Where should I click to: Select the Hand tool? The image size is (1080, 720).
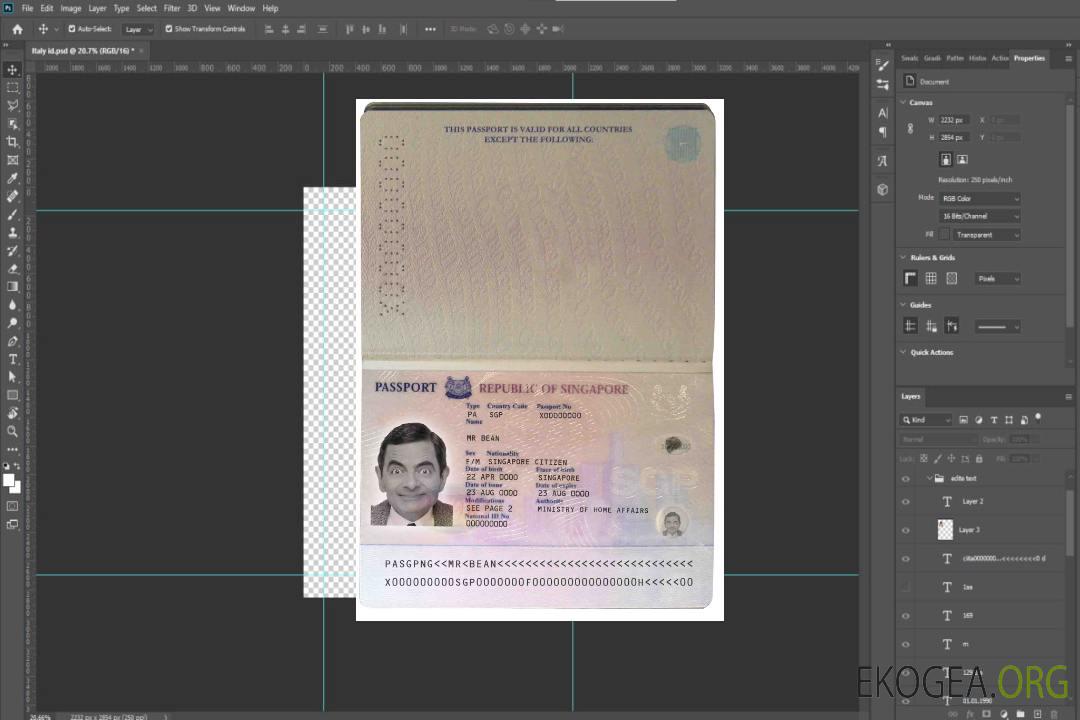(12, 413)
